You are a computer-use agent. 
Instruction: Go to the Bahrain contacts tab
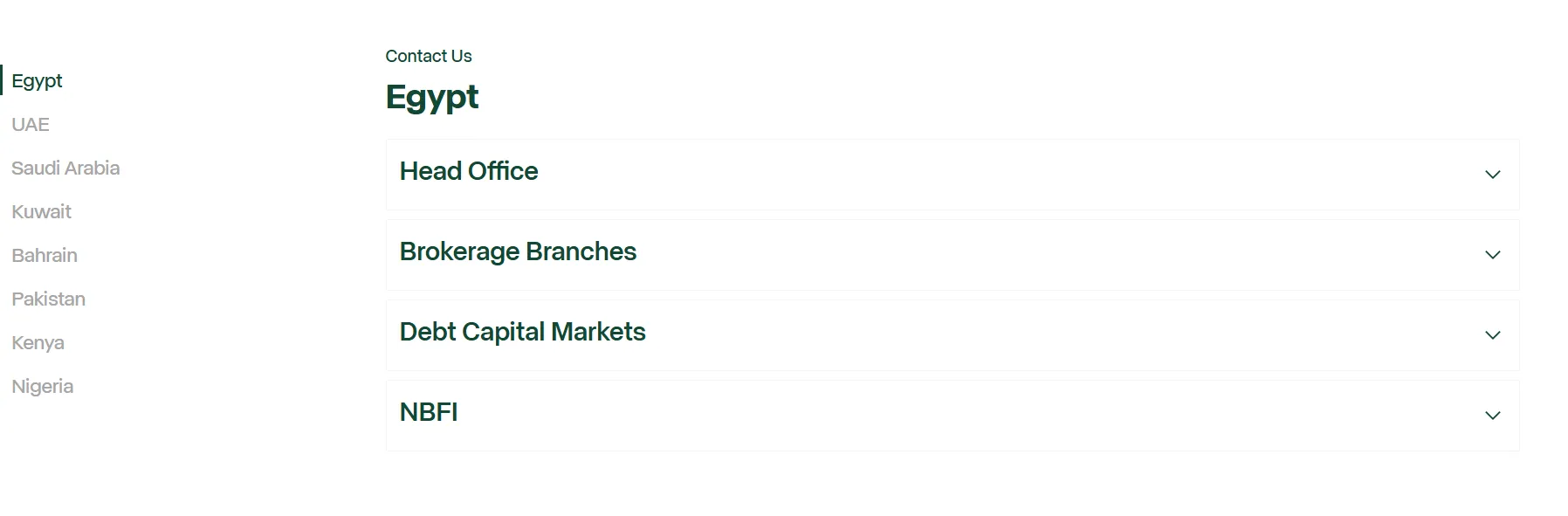45,256
